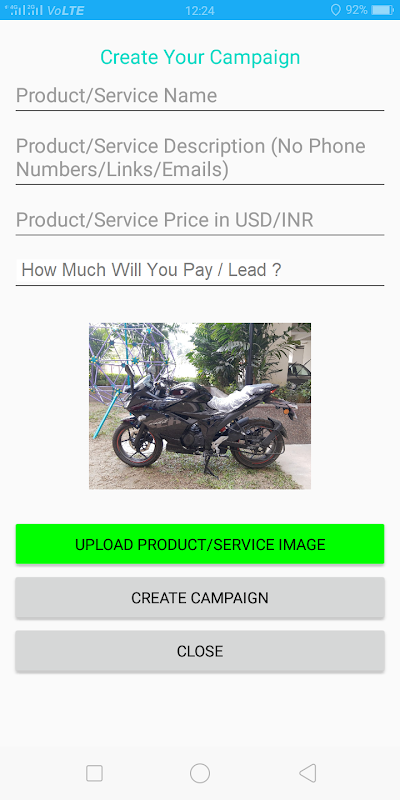Screen dimensions: 400x800
Task: Open recent apps with the square icon
Action: coord(94,773)
